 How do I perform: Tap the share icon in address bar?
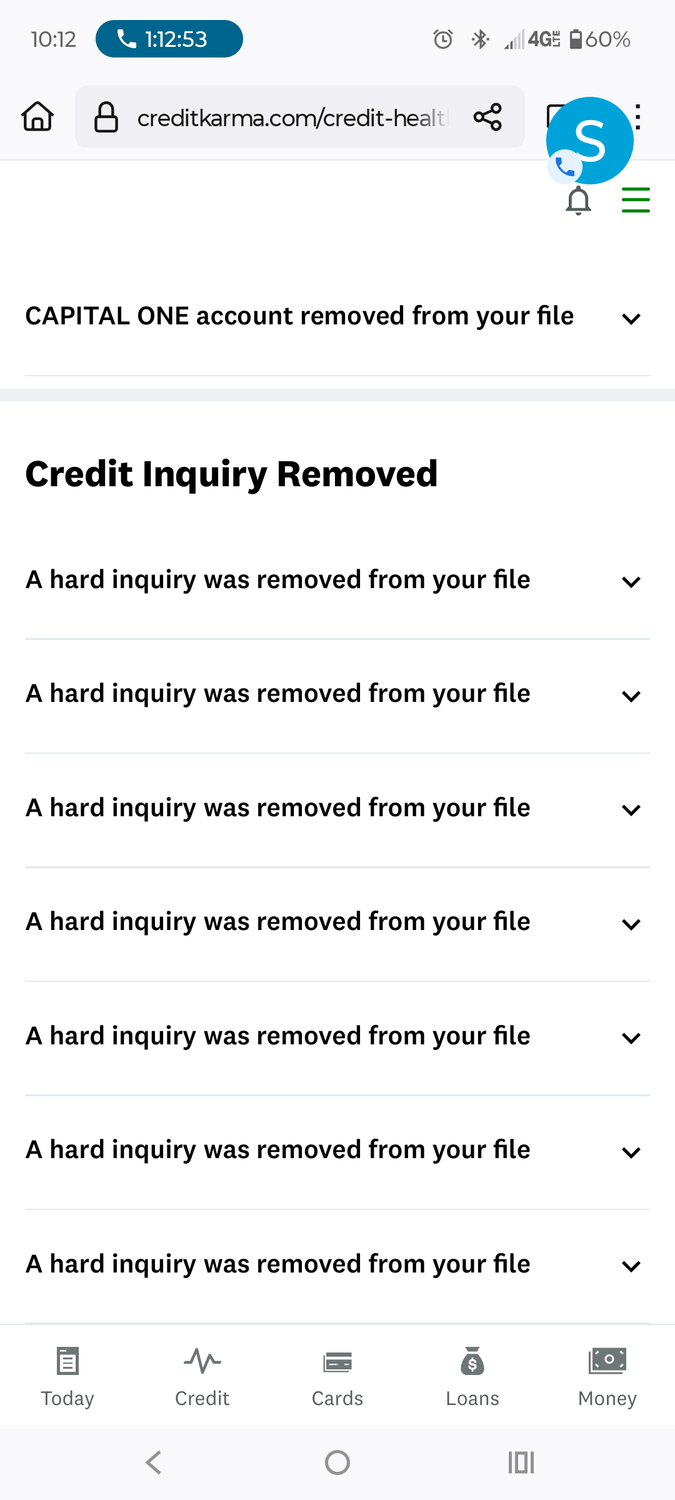[x=488, y=118]
